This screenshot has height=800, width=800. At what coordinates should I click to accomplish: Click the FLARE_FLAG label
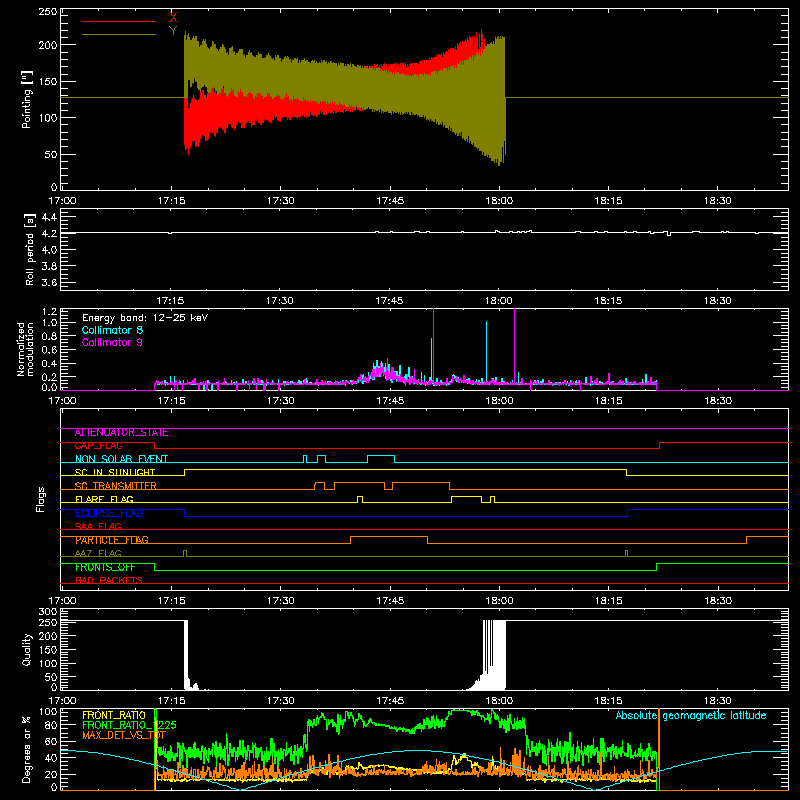[x=104, y=499]
